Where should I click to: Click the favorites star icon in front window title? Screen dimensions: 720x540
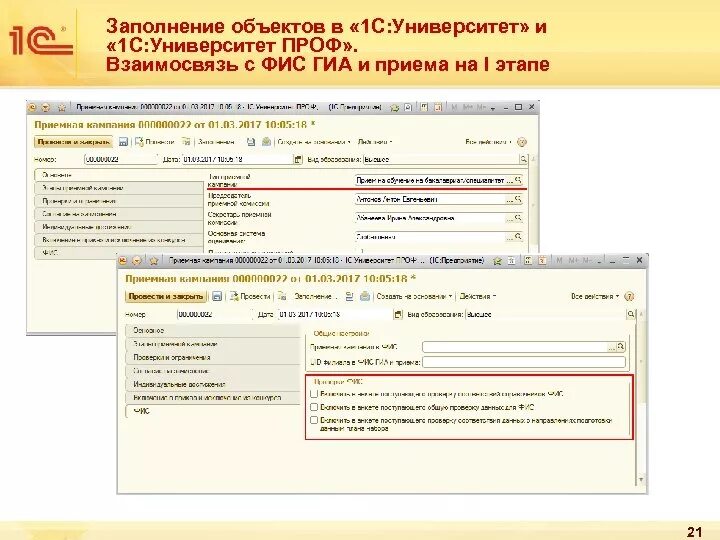coord(154,261)
